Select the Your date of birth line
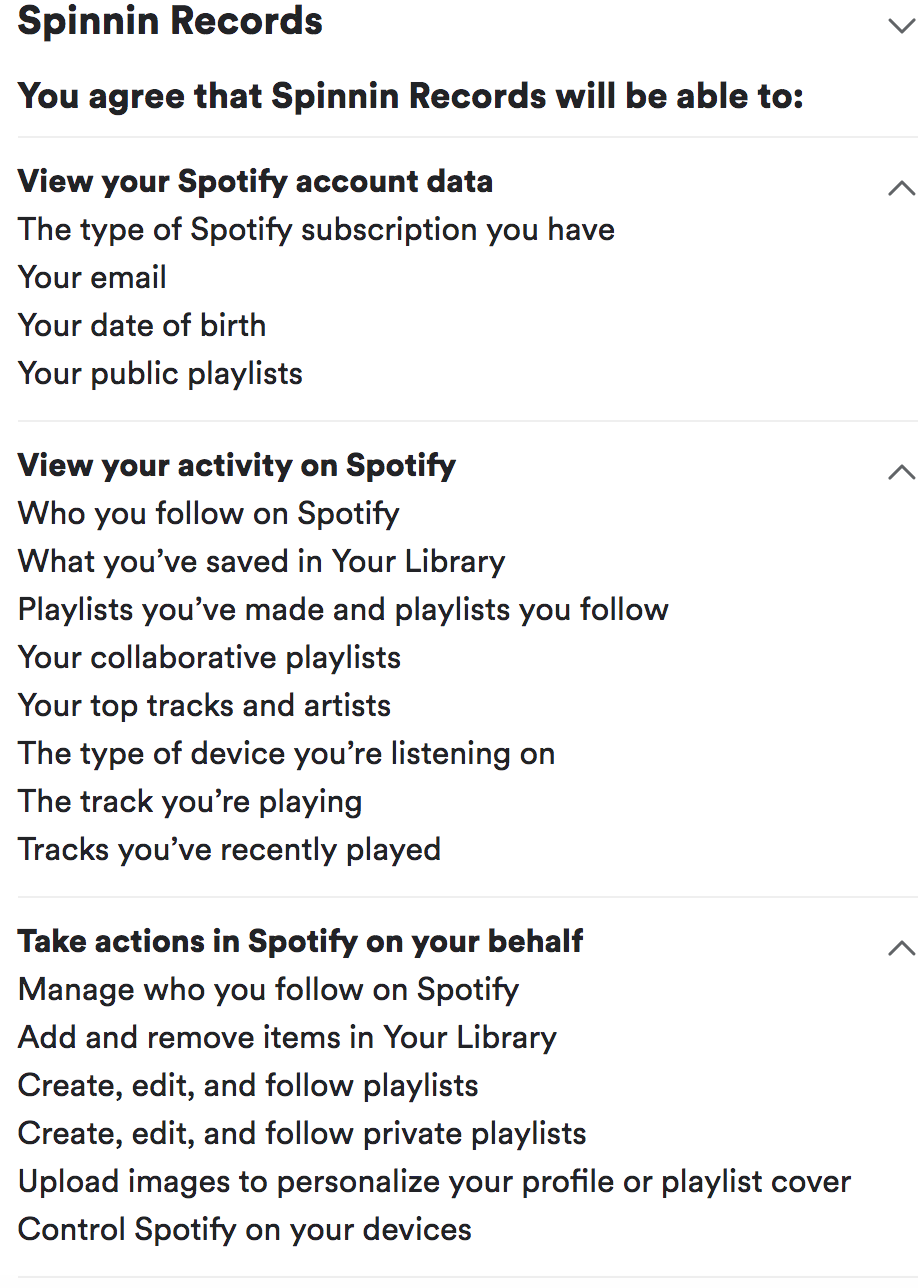Screen dimensions: 918x1288 click(142, 325)
